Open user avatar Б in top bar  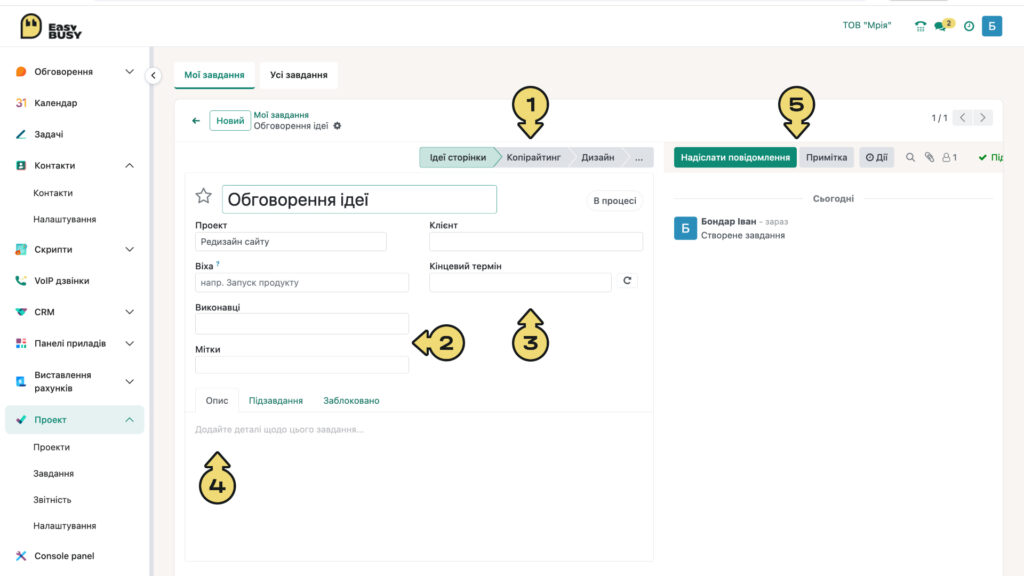[x=991, y=26]
